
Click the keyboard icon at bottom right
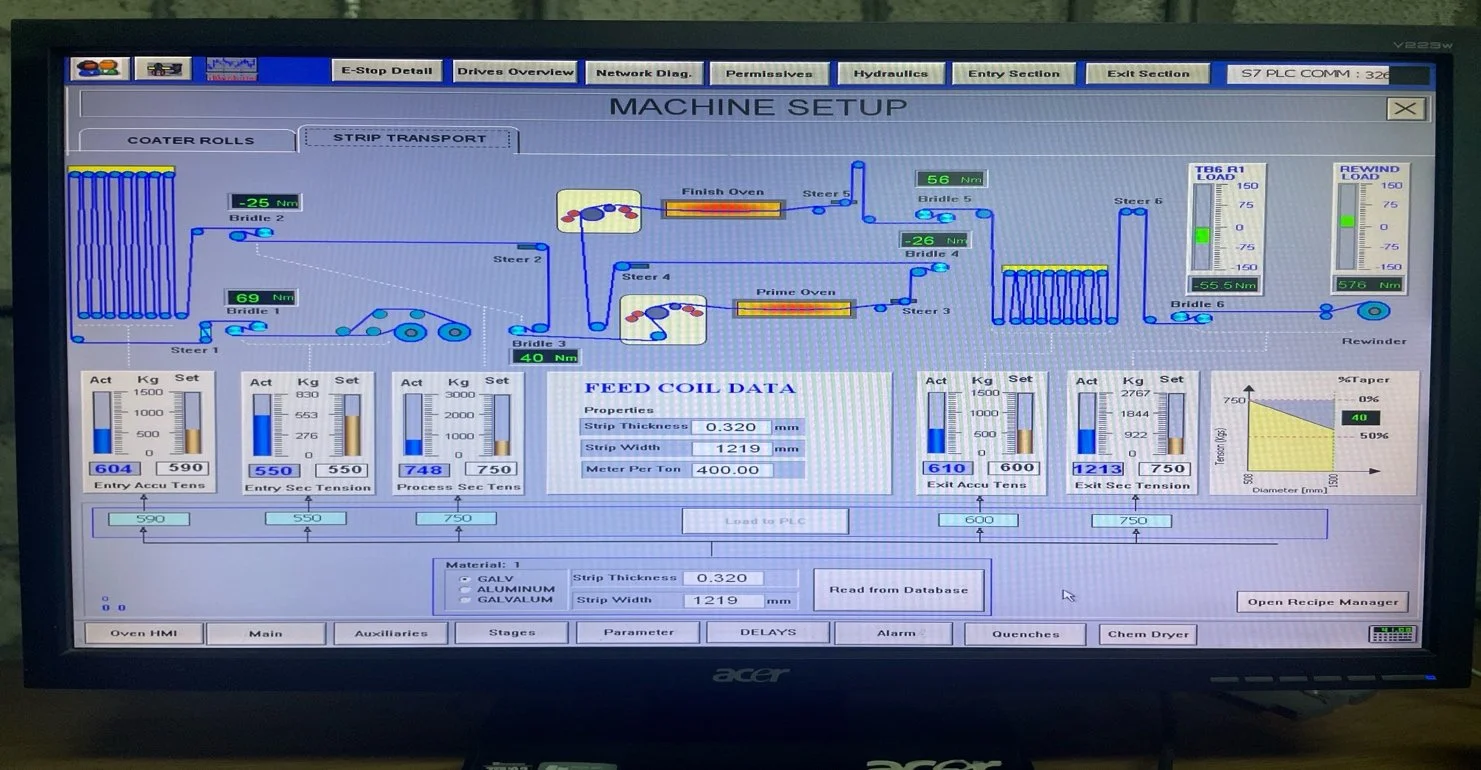click(x=1392, y=633)
